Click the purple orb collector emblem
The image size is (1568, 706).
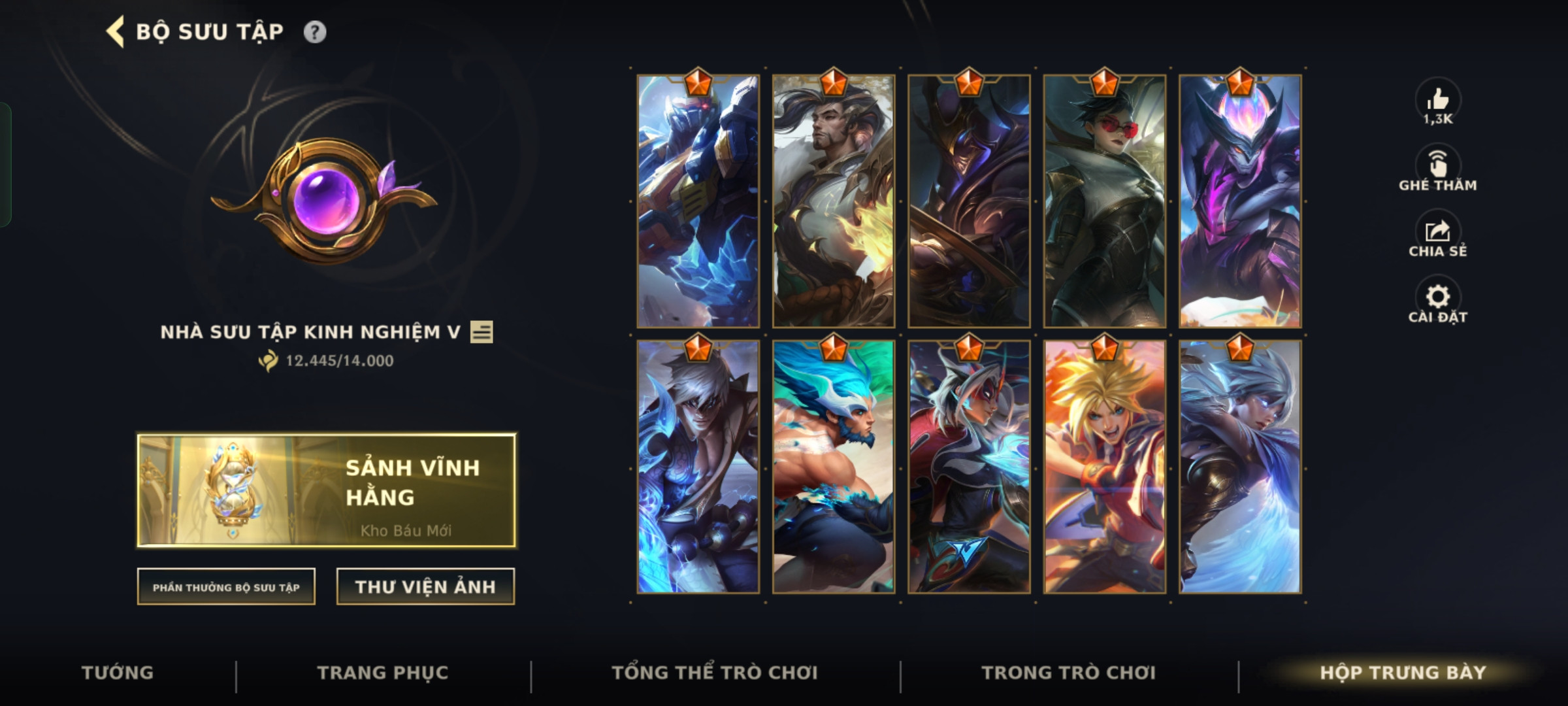325,201
